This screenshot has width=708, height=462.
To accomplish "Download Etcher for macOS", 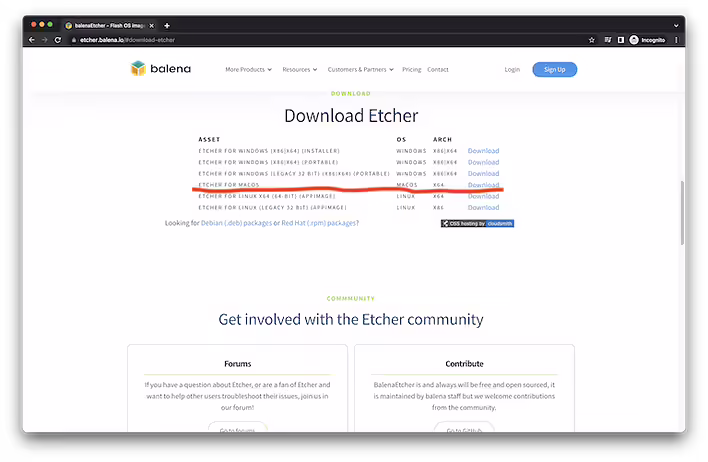I will click(x=483, y=185).
